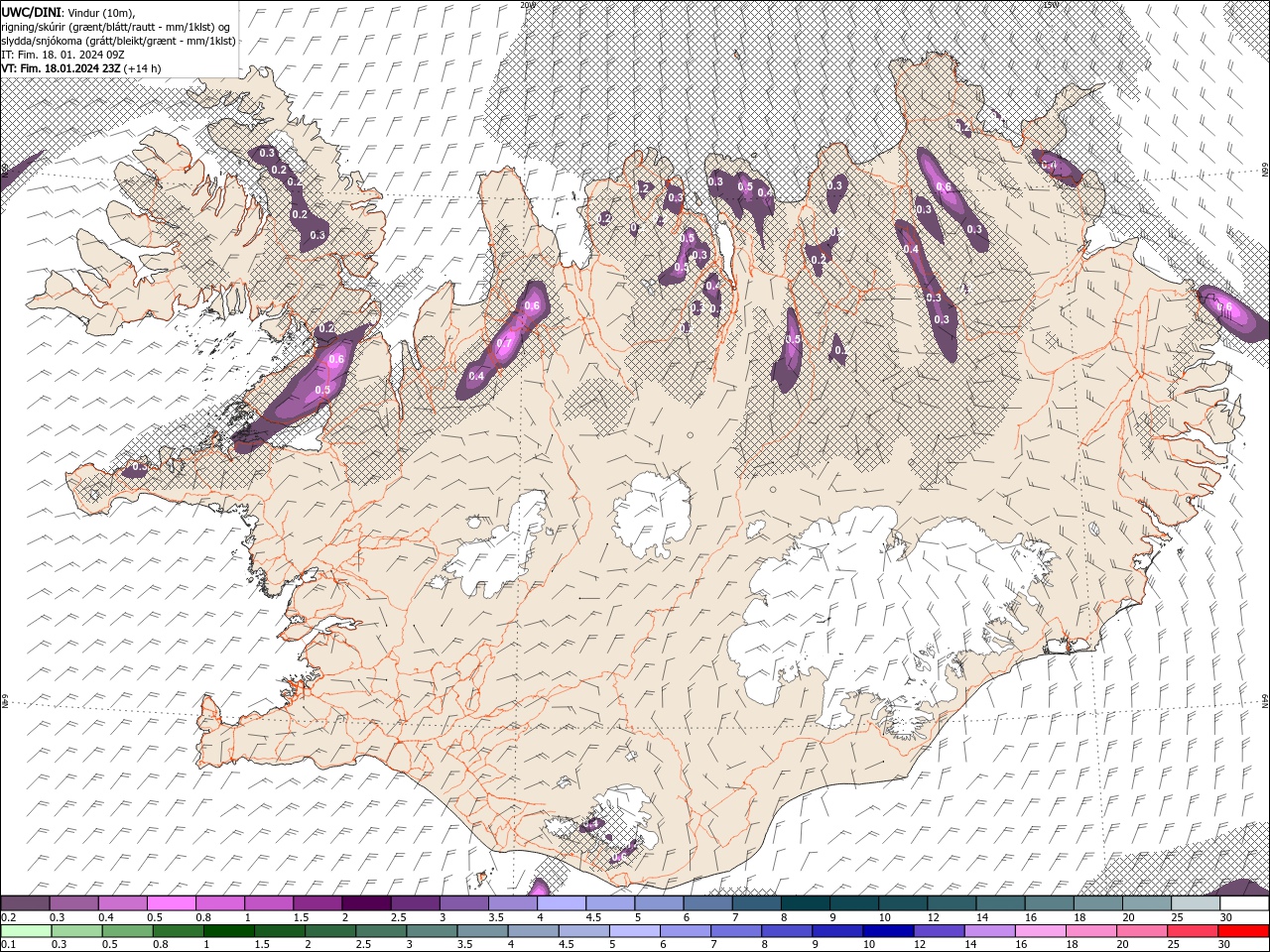Pick top-row legend swatch between 0.3 and 0.4
This screenshot has width=1270, height=952.
pos(73,903)
